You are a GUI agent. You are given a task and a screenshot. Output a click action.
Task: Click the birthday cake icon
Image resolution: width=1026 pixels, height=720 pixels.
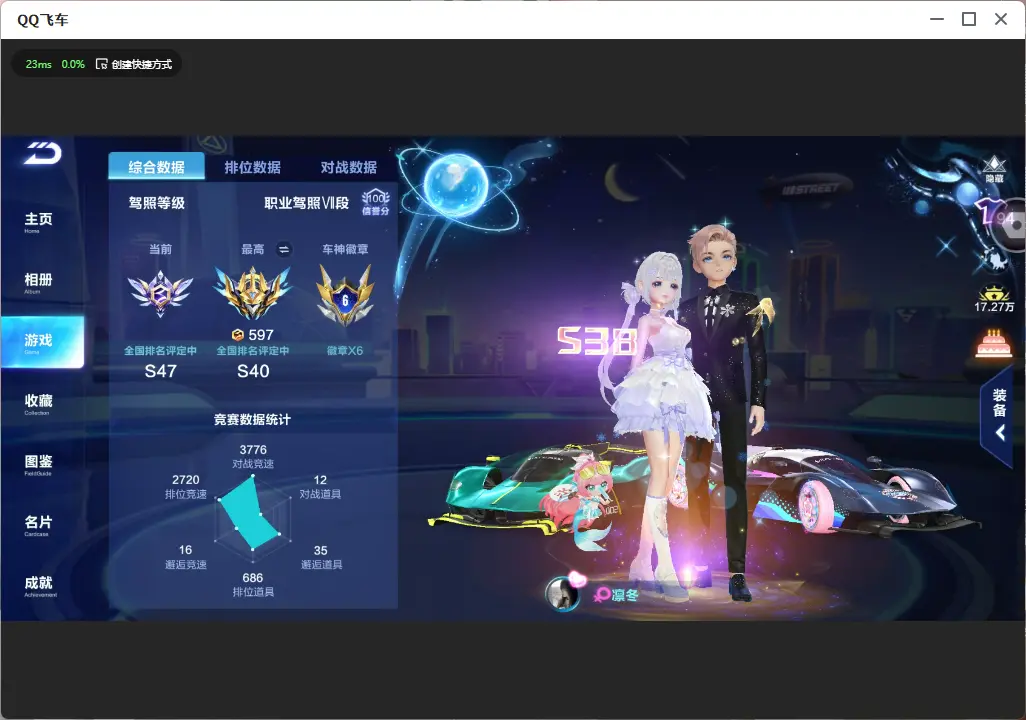tap(993, 343)
